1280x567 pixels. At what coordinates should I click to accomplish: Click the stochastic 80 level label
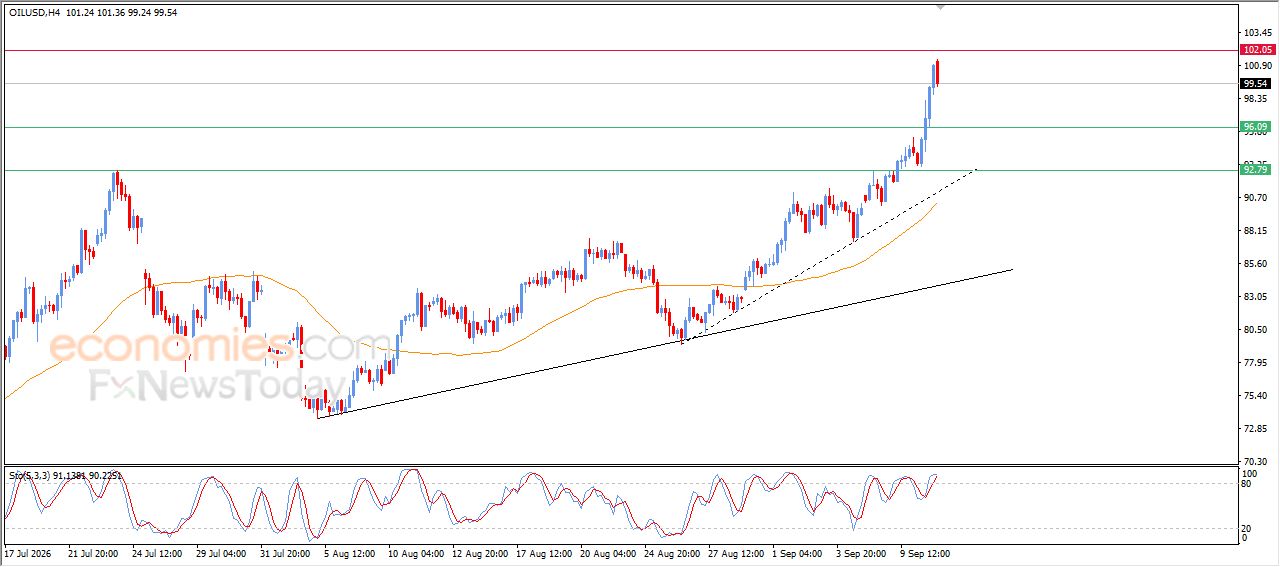coord(1247,484)
